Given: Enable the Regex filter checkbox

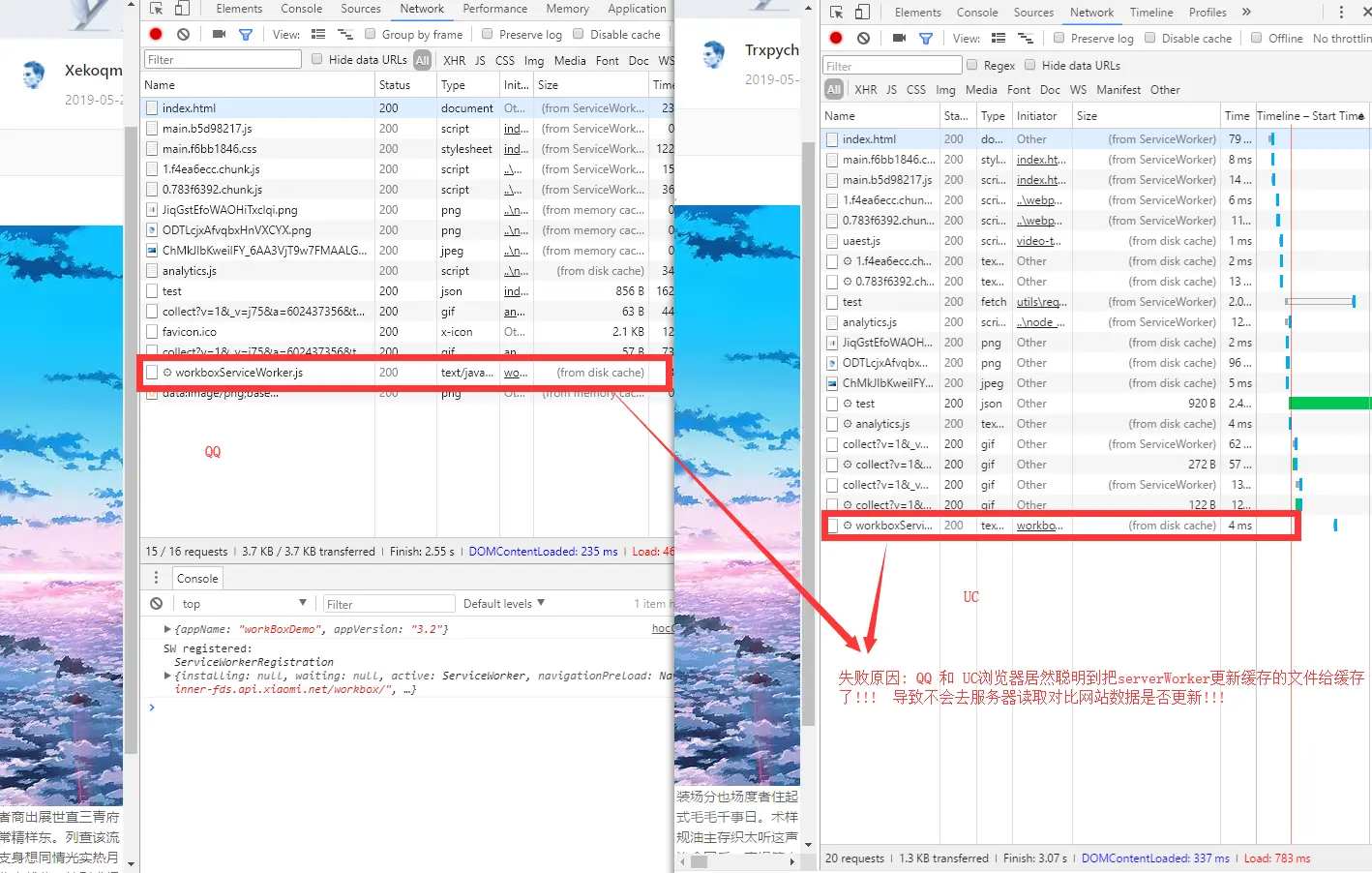Looking at the screenshot, I should 971,65.
